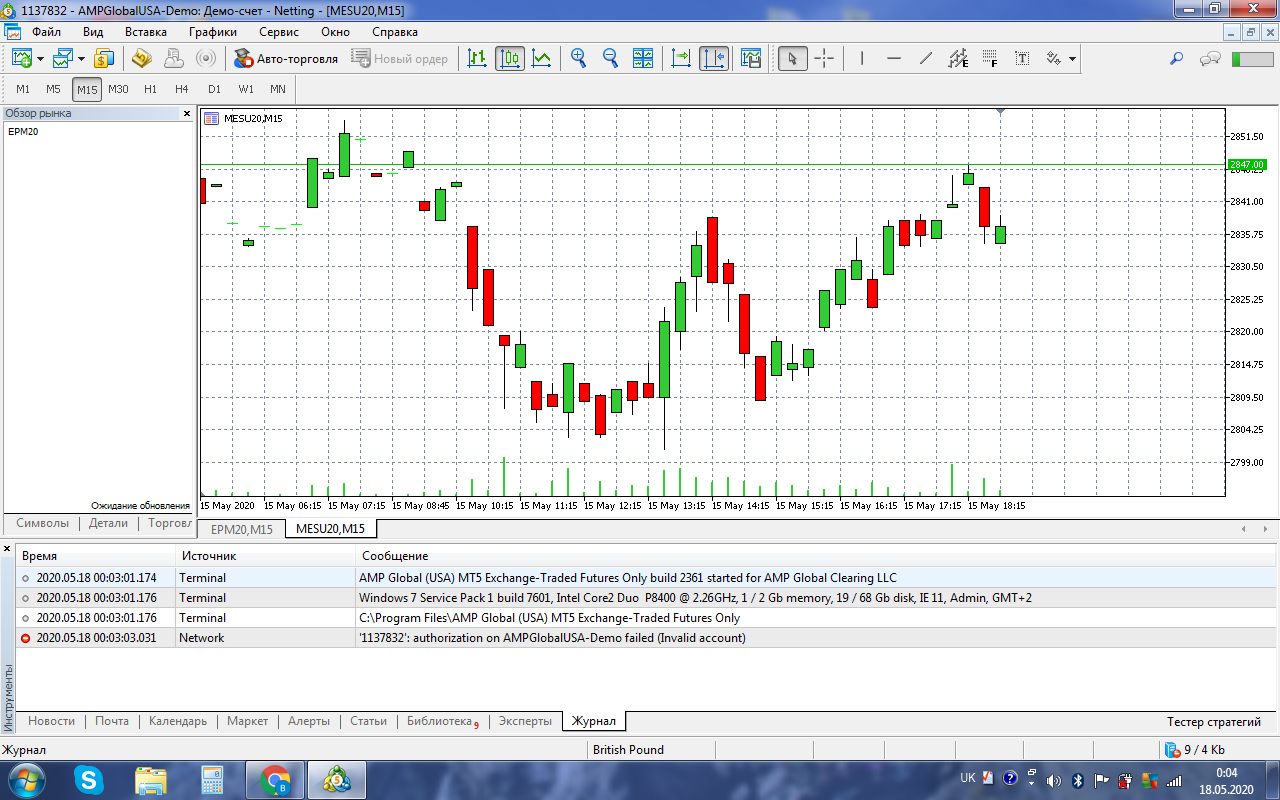1280x800 pixels.
Task: Select the MN timeframe
Action: [278, 89]
